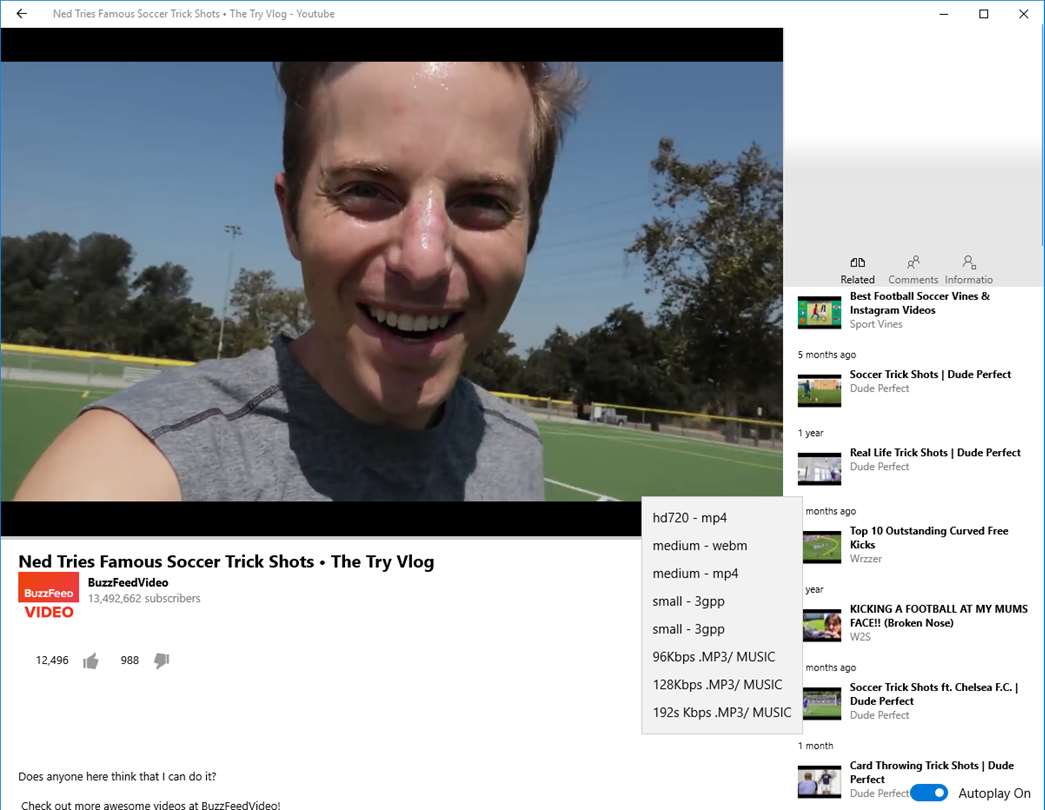Select hd720 - mp4 download option

(x=721, y=518)
